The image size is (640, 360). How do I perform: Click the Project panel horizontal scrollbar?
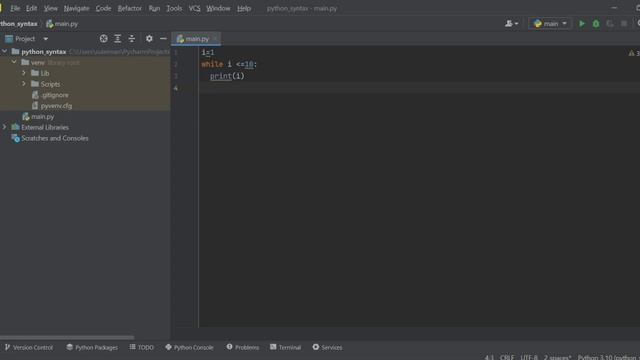[67, 338]
